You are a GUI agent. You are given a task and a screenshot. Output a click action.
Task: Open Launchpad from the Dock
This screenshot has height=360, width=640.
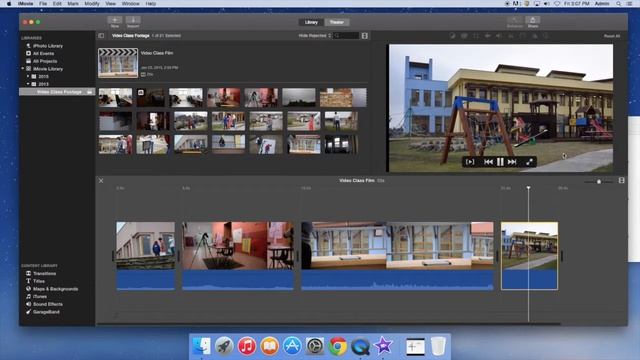coord(224,346)
